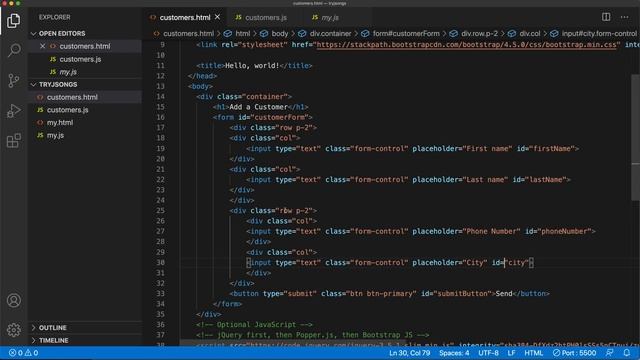Click the body breadcrumb item
Viewport: 640px width, 360px height.
click(275, 33)
